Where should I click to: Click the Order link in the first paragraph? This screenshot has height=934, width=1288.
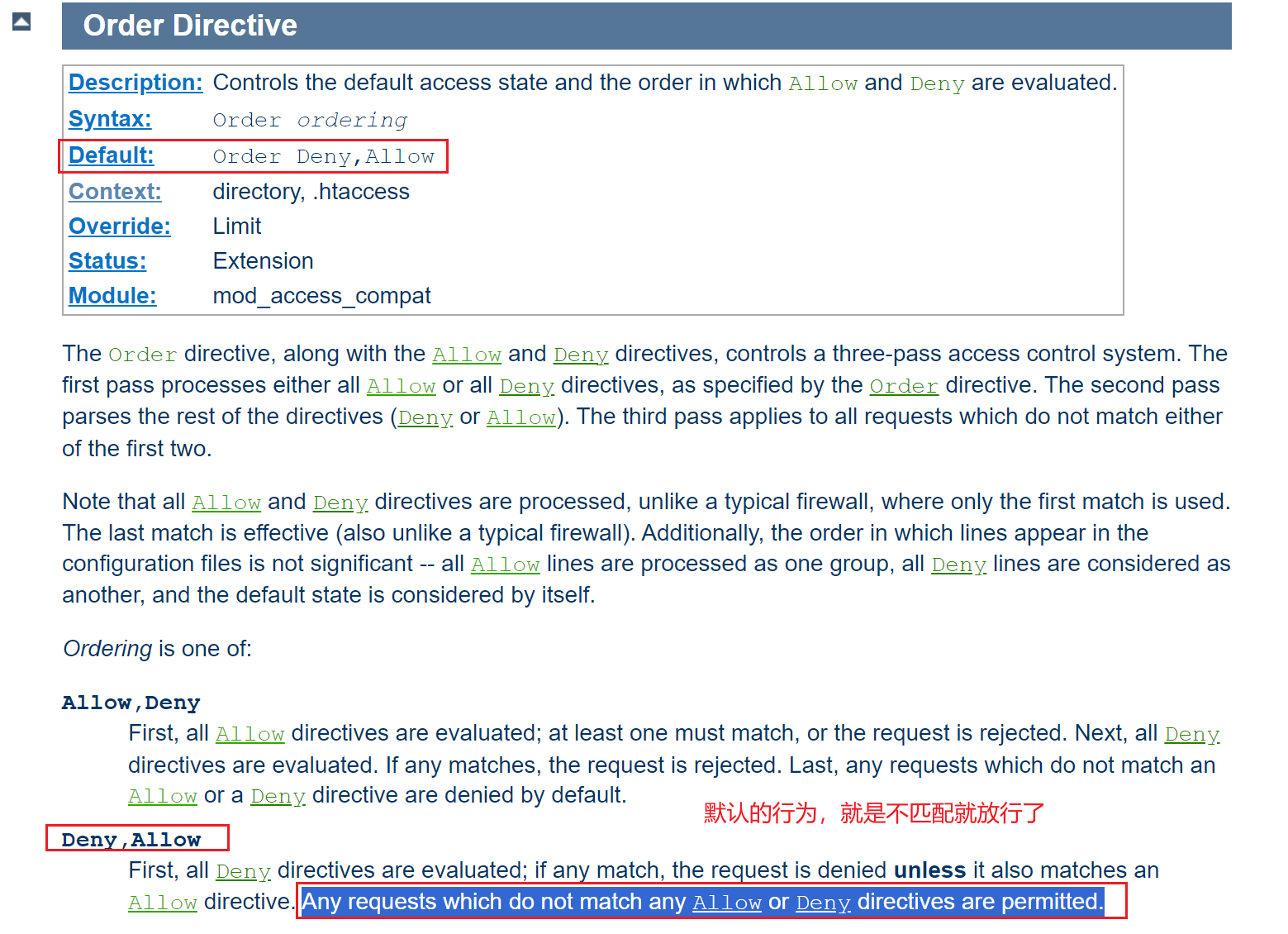(x=903, y=386)
